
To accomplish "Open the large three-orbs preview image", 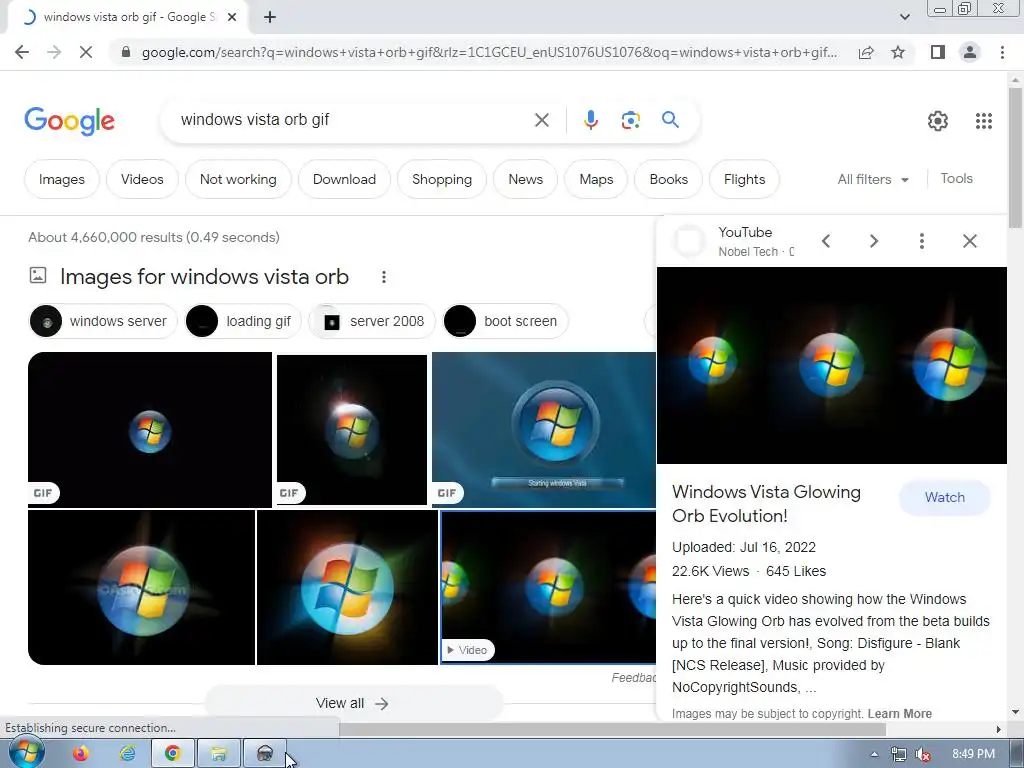I will pos(831,365).
